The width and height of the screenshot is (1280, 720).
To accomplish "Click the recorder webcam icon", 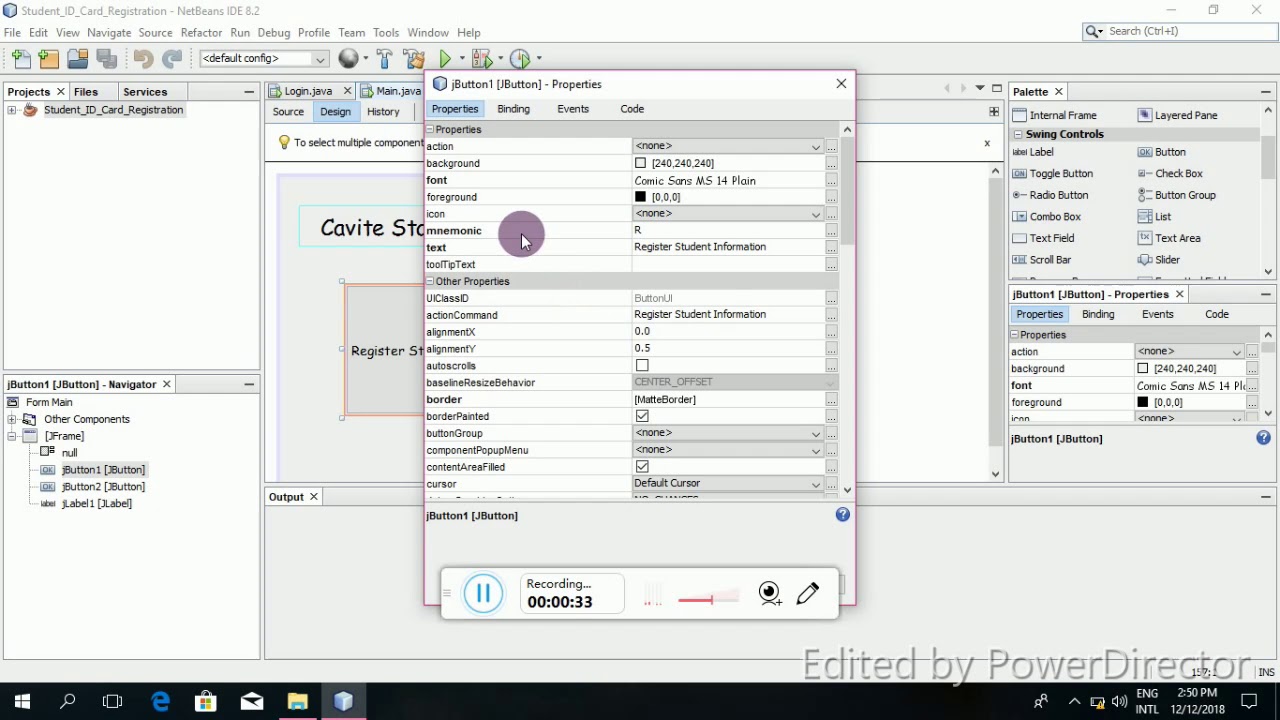I will pos(769,594).
